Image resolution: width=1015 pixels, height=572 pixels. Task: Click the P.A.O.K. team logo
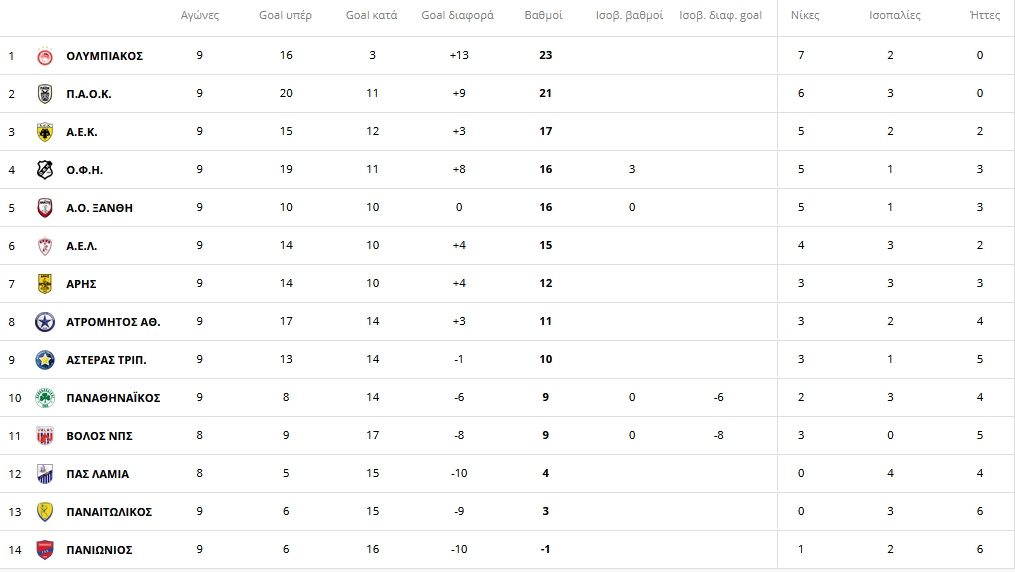click(44, 94)
